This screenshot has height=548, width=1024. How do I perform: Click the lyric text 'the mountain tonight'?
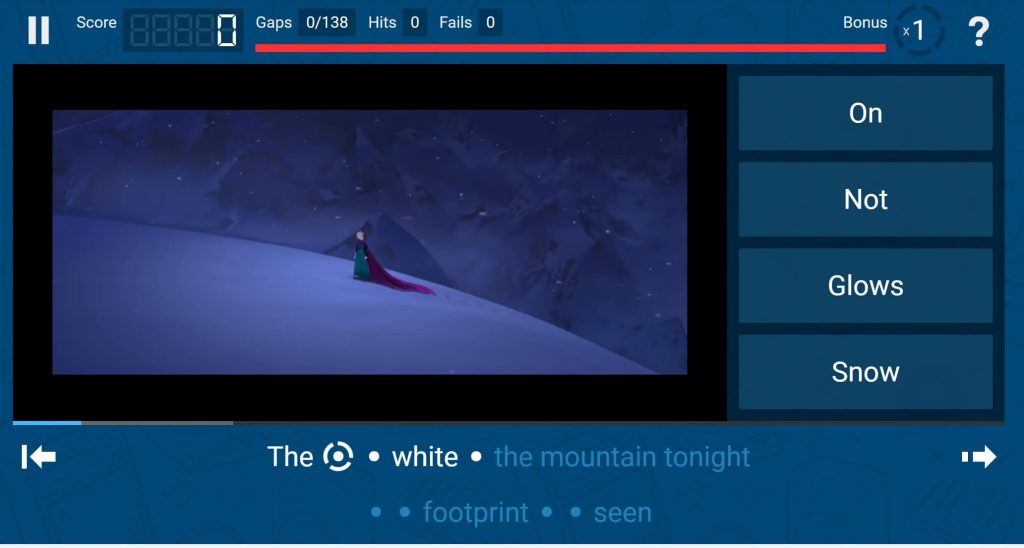(x=622, y=457)
